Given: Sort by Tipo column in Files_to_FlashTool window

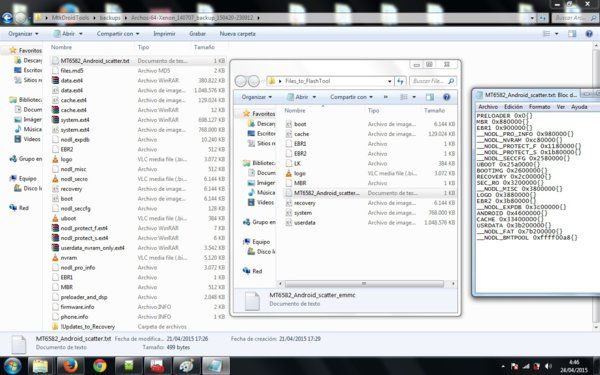Looking at the screenshot, I should (373, 110).
